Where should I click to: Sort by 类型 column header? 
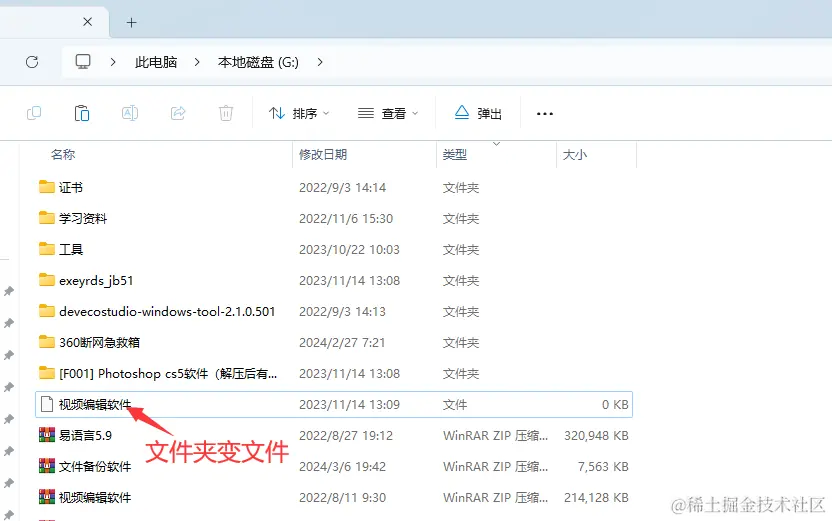pos(455,154)
